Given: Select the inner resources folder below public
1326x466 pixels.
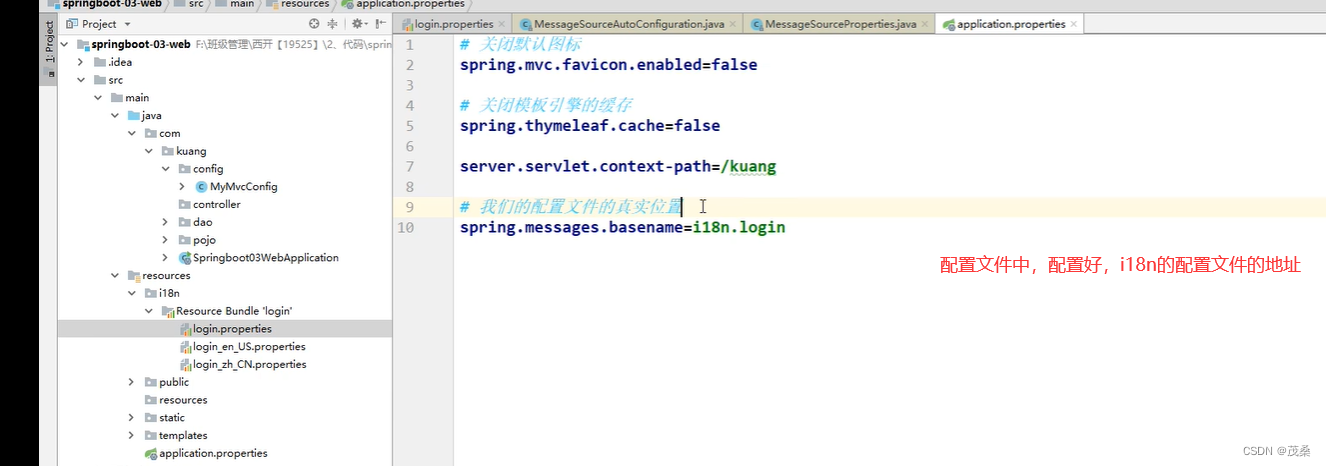Looking at the screenshot, I should 183,400.
